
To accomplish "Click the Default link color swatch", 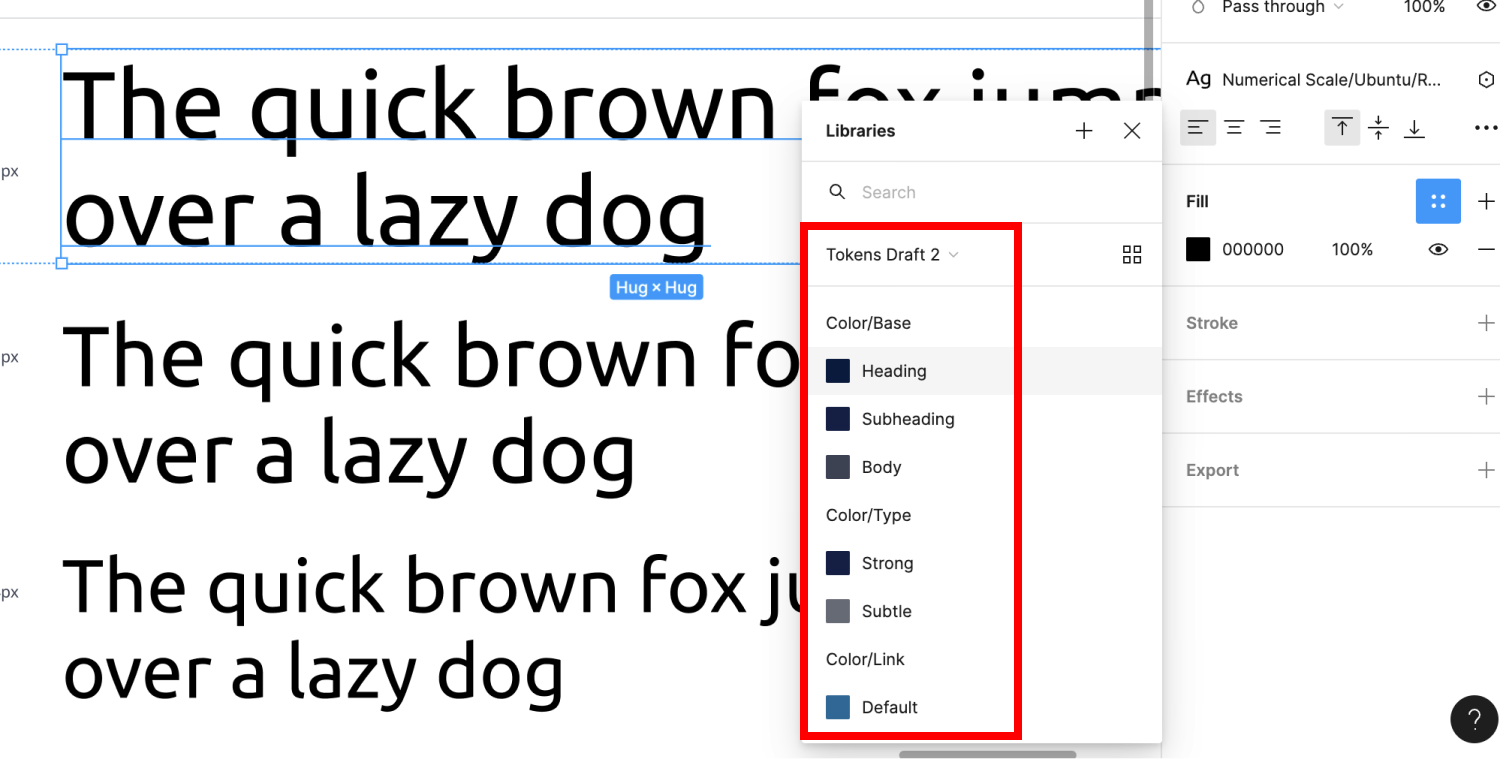I will 837,707.
